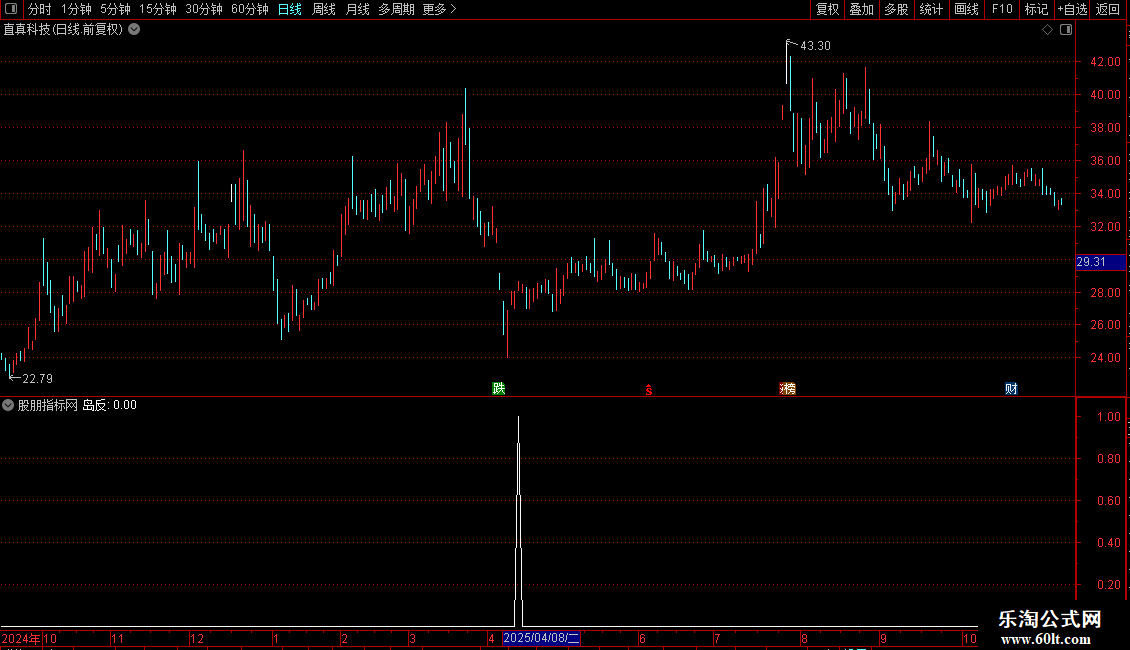
Task: Switch to 日线 daily chart
Action: coord(290,9)
